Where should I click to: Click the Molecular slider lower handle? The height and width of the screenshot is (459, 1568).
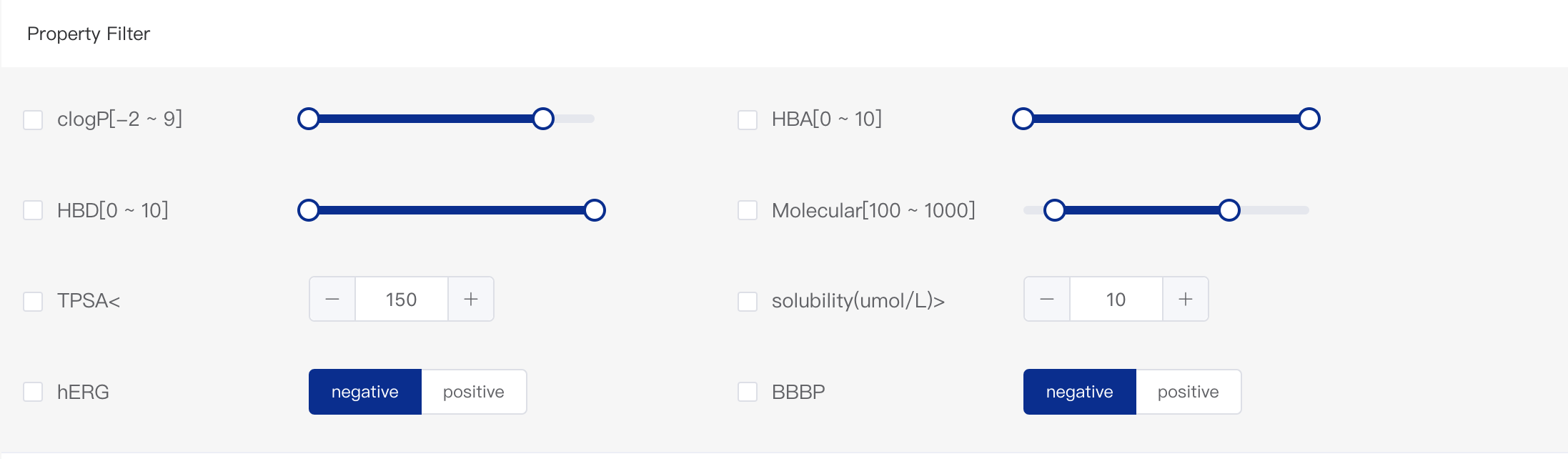pos(1055,210)
